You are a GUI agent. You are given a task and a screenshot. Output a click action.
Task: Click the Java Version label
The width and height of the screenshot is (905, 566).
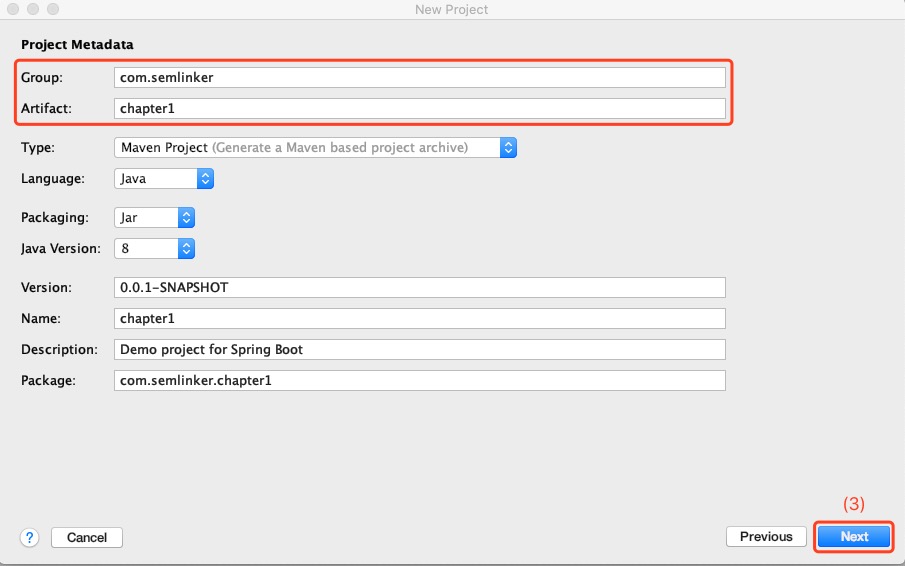61,248
